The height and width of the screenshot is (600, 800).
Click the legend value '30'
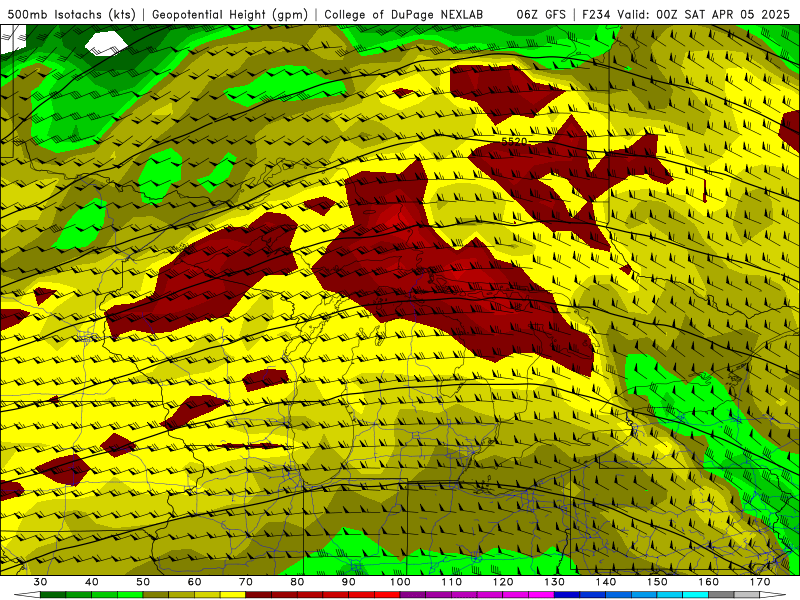tap(40, 582)
